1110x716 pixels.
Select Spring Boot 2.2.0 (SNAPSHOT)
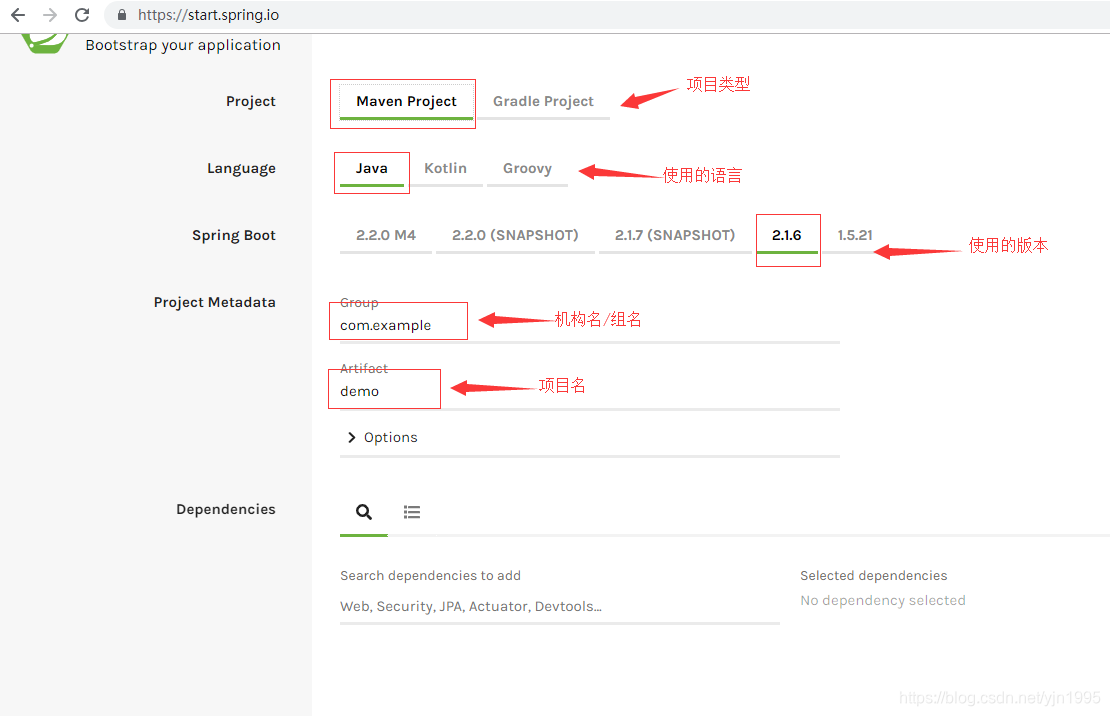pyautogui.click(x=515, y=235)
